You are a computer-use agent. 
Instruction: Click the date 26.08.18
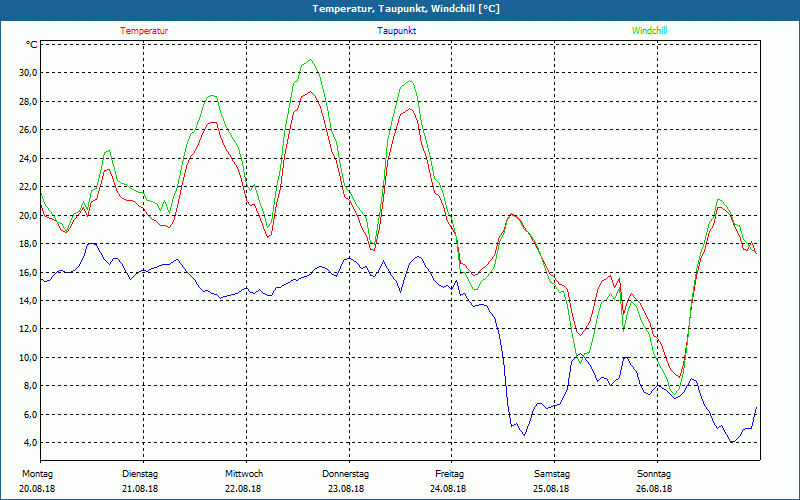coord(654,489)
